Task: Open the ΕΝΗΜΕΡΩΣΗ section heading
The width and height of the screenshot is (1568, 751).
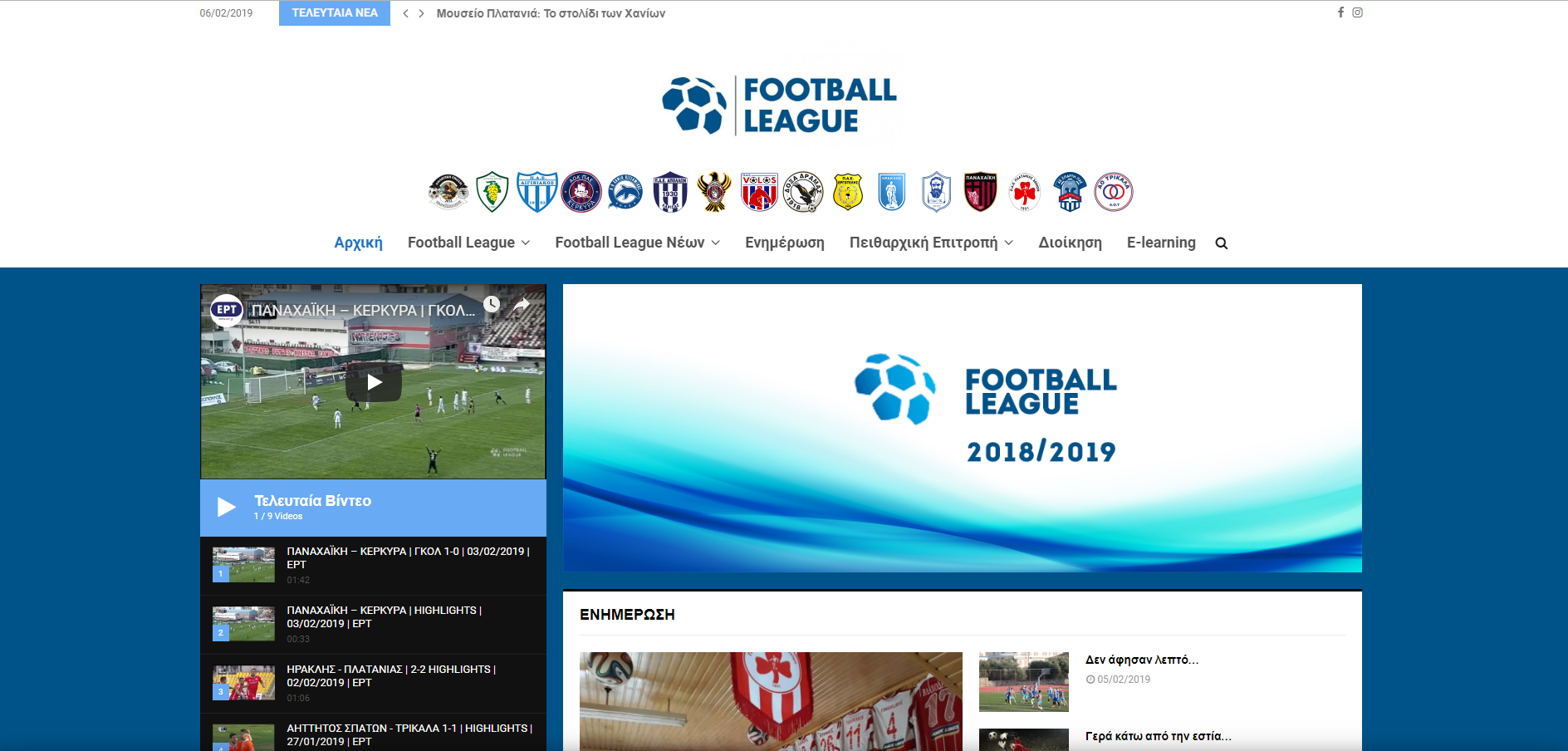Action: tap(627, 615)
